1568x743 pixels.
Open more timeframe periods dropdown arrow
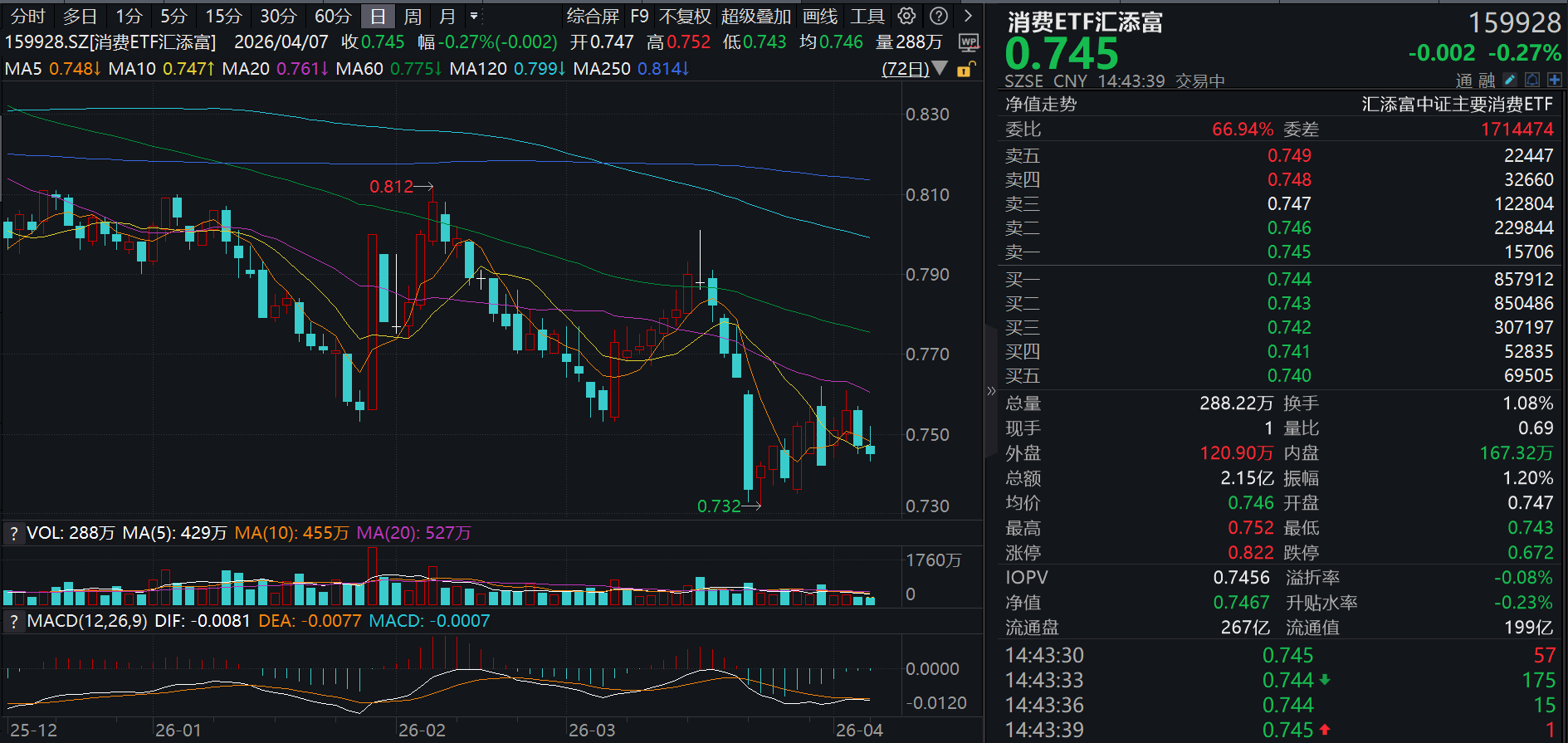tap(474, 16)
